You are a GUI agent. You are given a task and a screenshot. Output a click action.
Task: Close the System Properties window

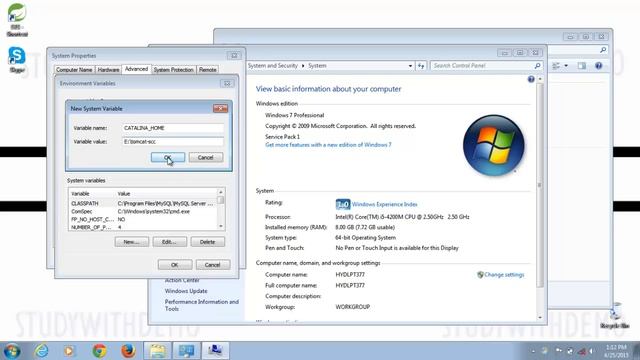tap(234, 56)
